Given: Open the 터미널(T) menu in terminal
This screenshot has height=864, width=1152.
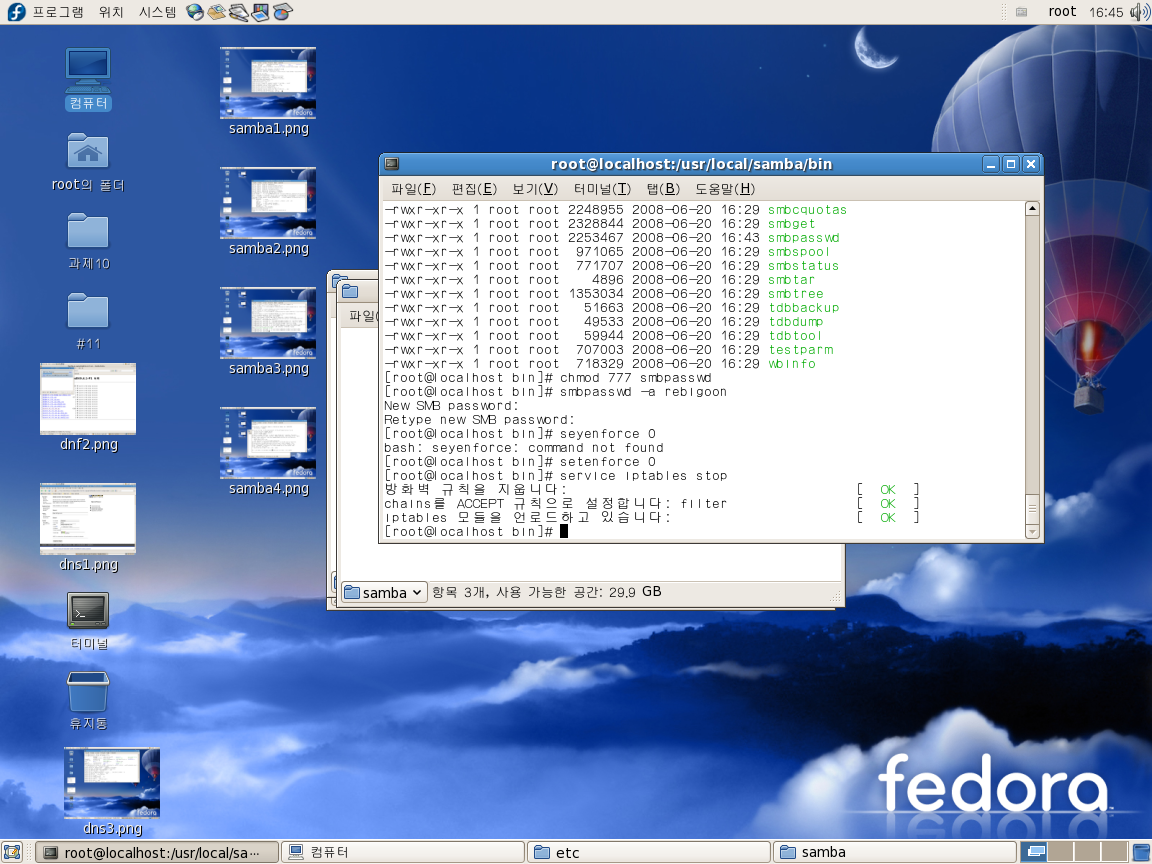Looking at the screenshot, I should point(602,189).
